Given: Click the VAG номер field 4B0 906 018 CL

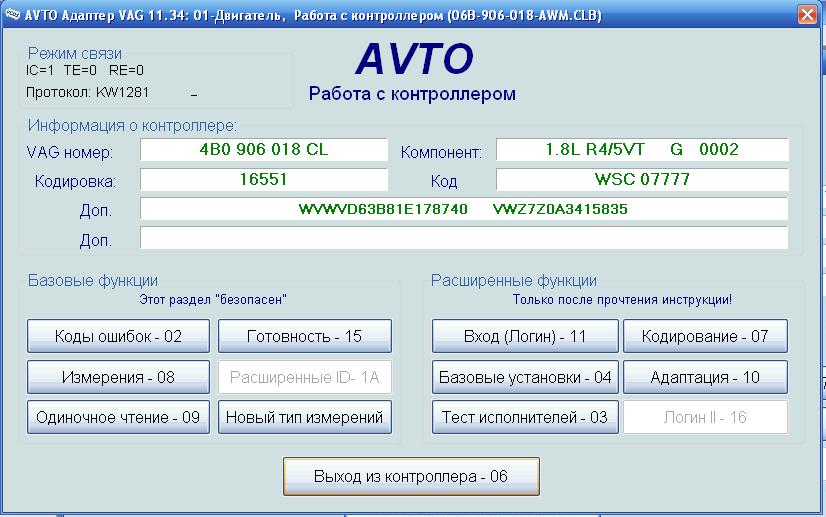Looking at the screenshot, I should click(264, 150).
